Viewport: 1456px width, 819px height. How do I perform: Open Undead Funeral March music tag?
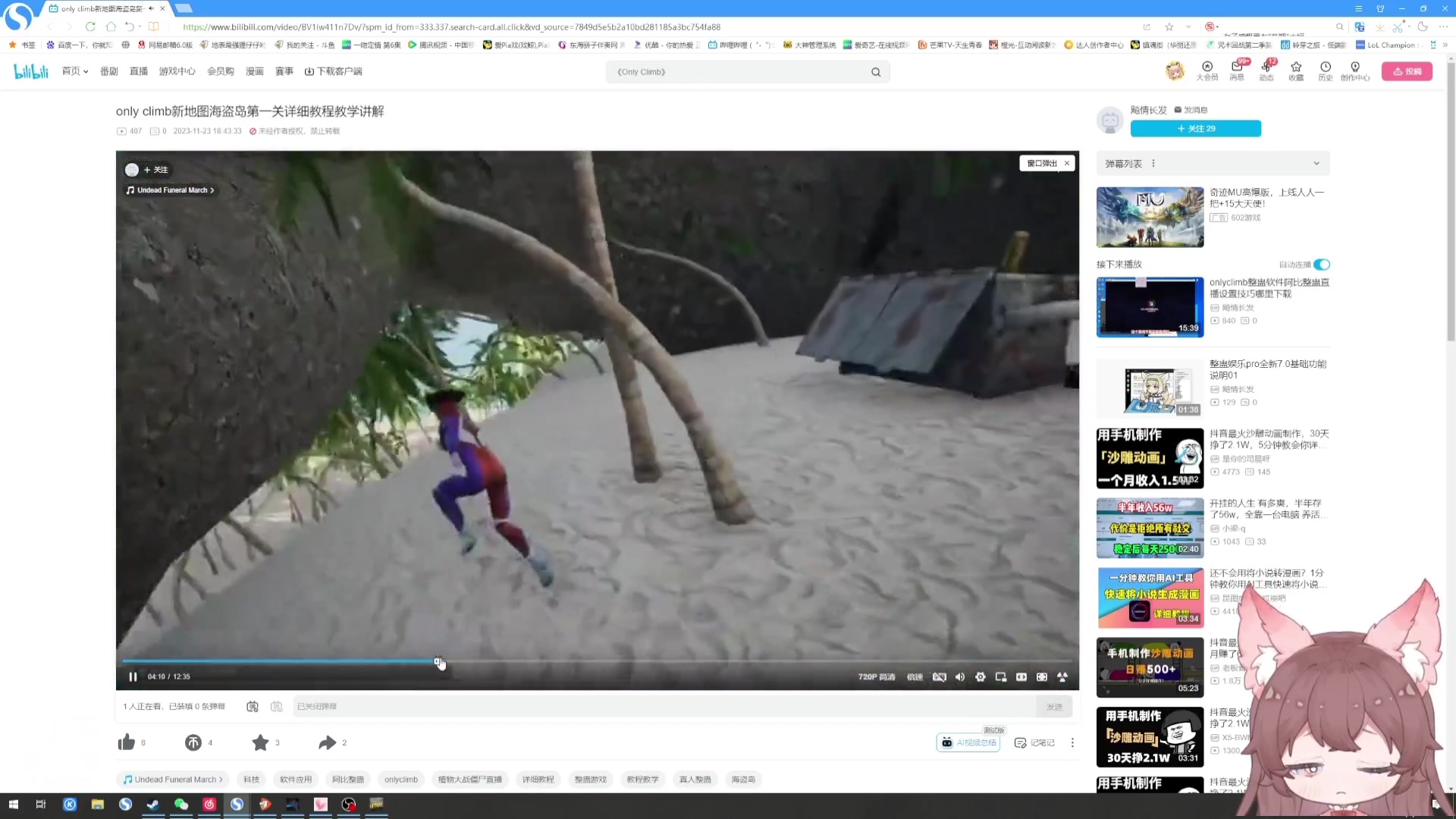(x=174, y=780)
